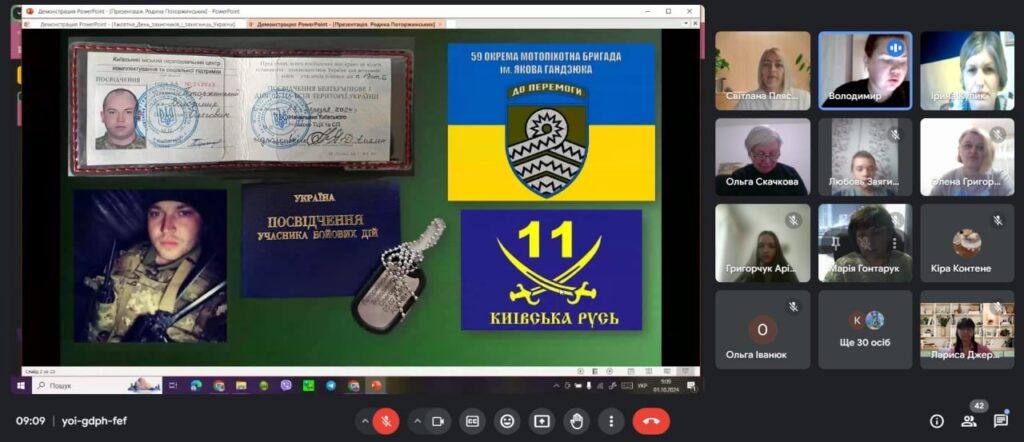Leave the call with the red button
Screen dimensions: 1024x442
[x=651, y=421]
